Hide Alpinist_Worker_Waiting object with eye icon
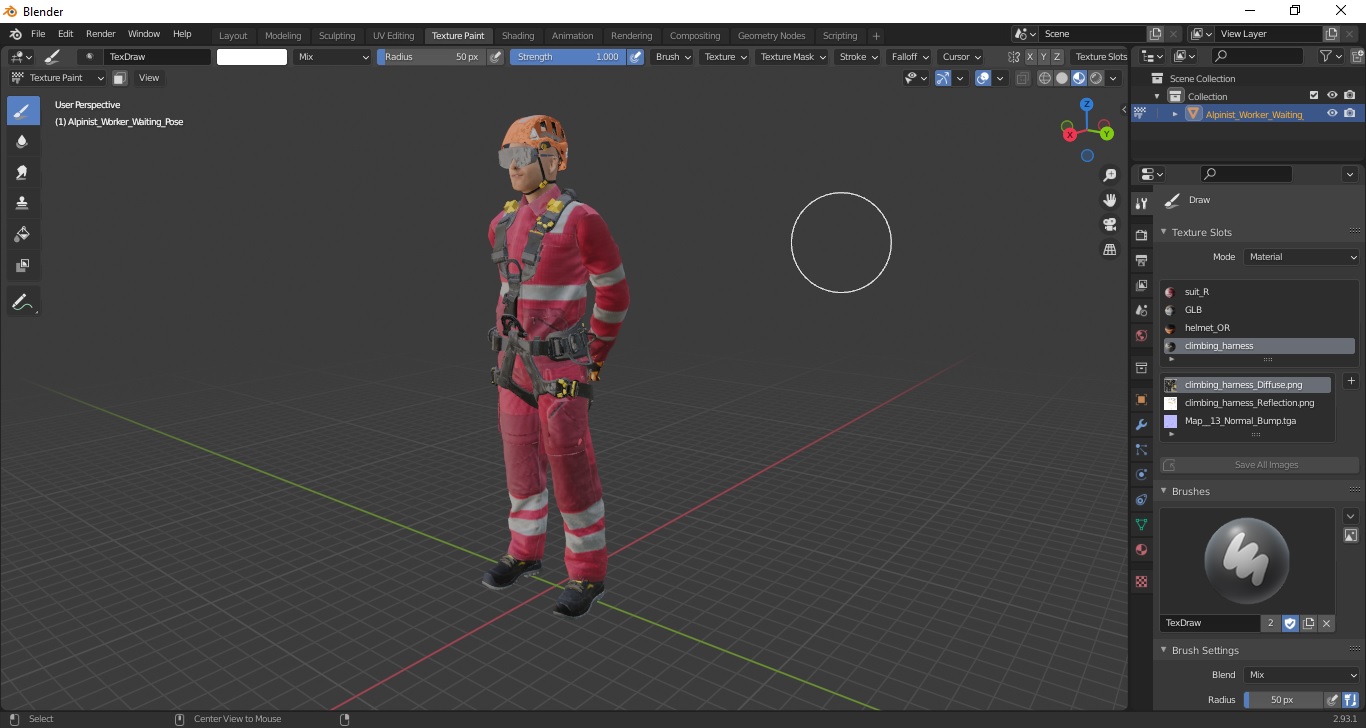Screen dimensions: 1366x728 1332,114
